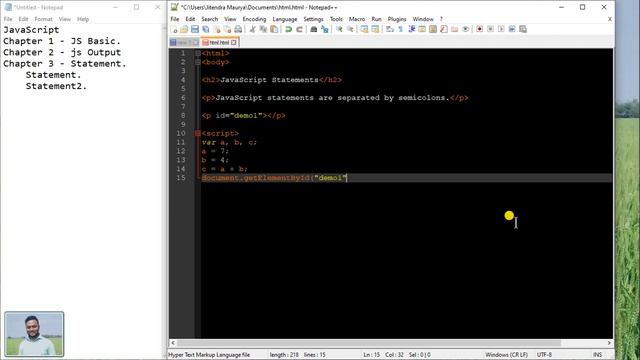This screenshot has height=360, width=640.
Task: Open the Notepad++ View menu
Action: (230, 19)
